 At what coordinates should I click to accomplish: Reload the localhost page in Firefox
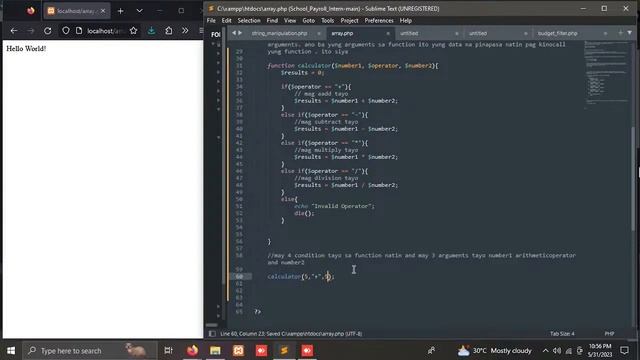pyautogui.click(x=48, y=31)
